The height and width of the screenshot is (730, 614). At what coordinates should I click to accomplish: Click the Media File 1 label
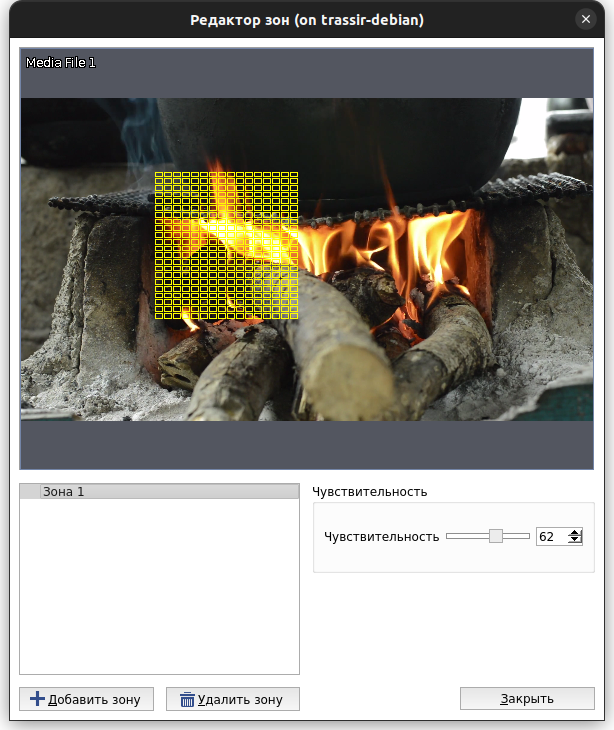pos(61,62)
